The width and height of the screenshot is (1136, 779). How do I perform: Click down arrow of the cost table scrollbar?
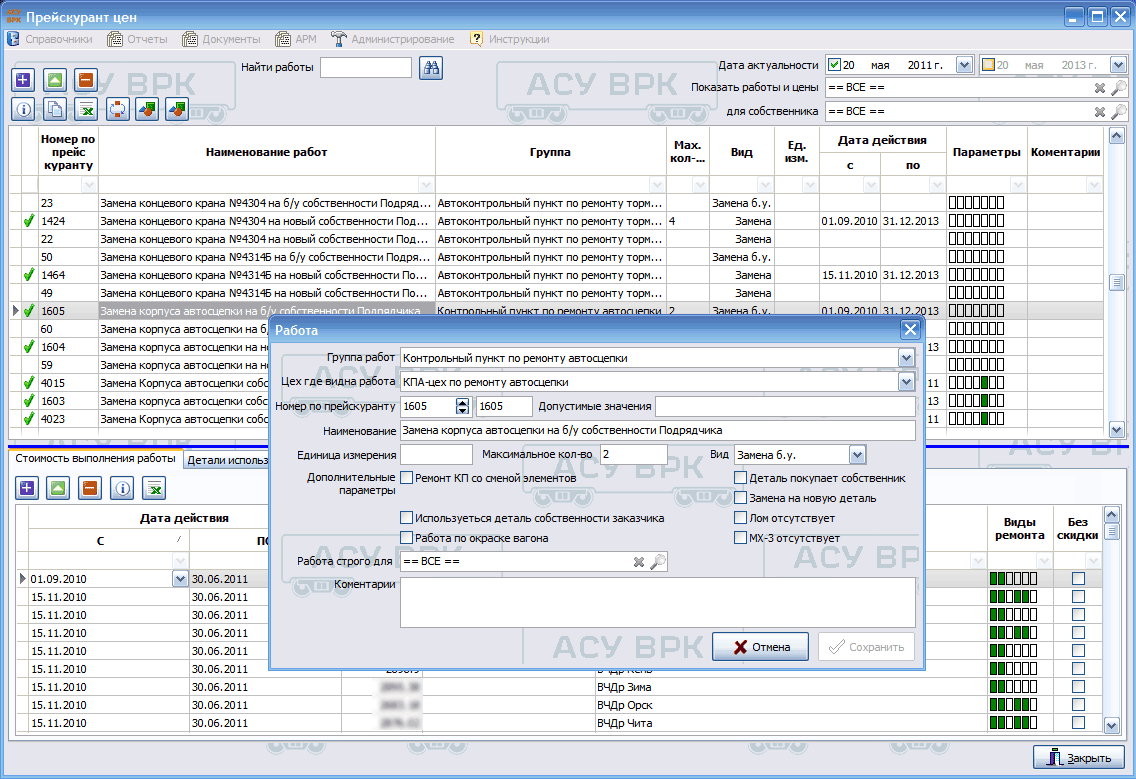1111,725
